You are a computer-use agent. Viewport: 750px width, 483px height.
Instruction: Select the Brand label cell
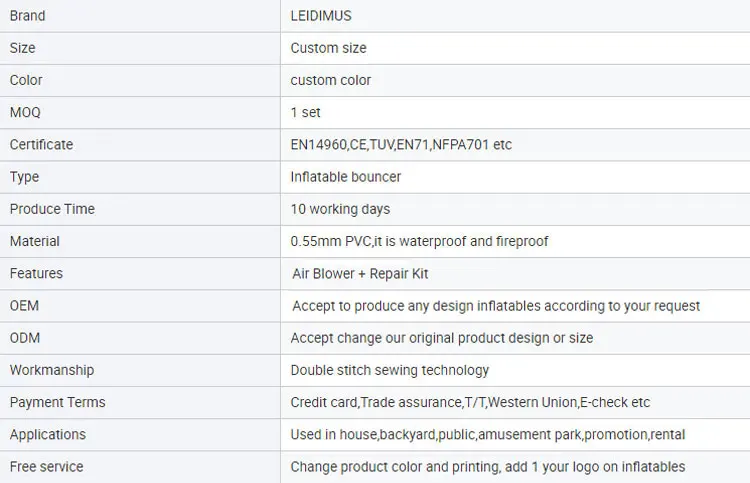(140, 16)
